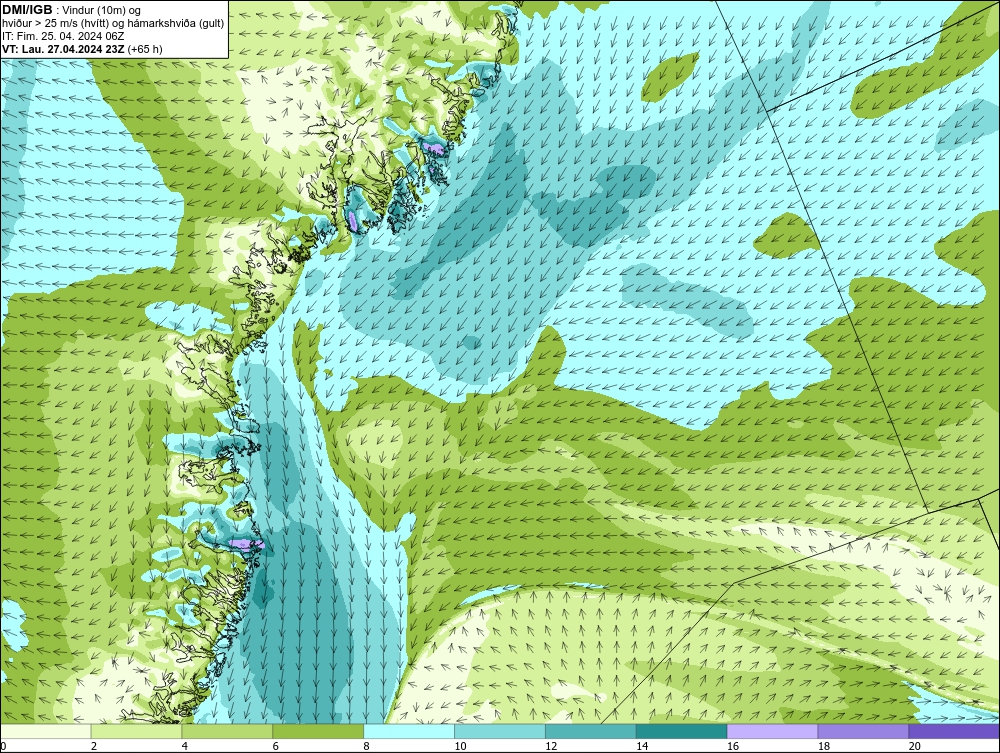
Task: Click the scale label '4'
Action: click(x=185, y=747)
